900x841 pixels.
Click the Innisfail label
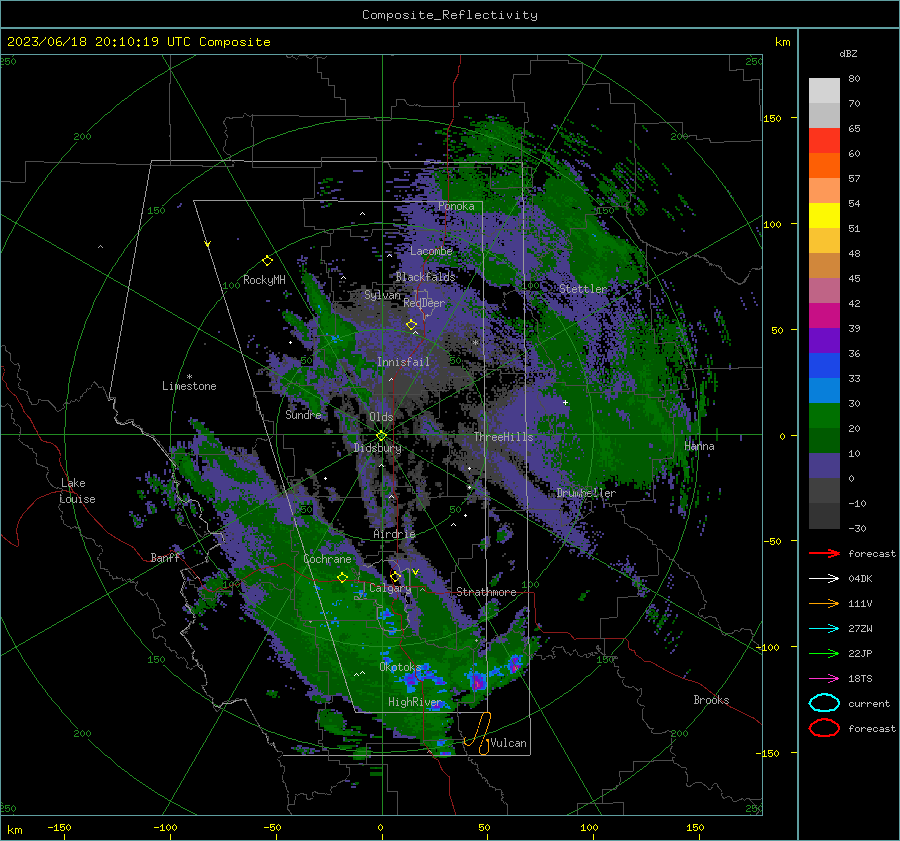403,362
